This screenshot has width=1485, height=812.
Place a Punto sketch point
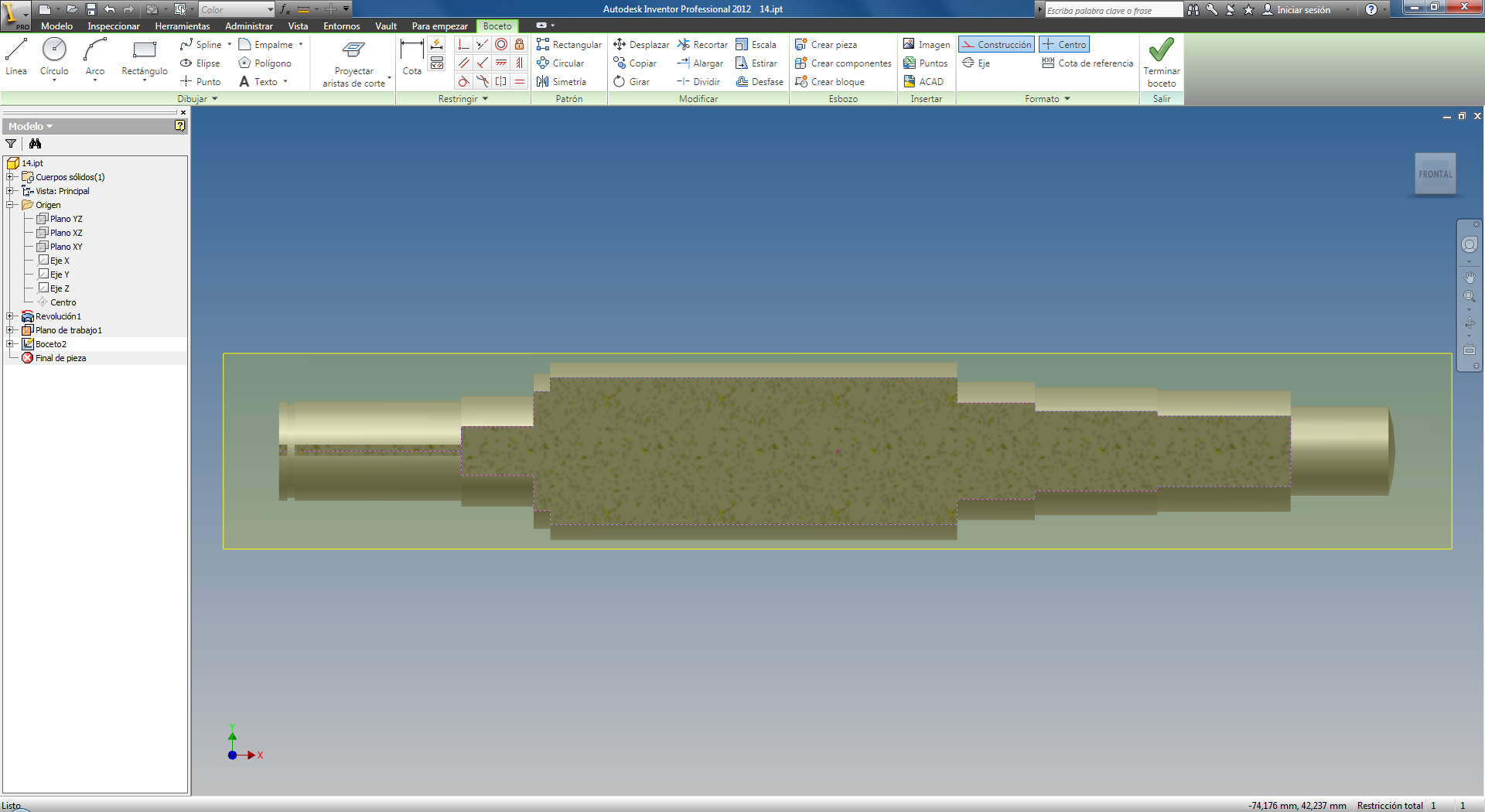coord(200,82)
